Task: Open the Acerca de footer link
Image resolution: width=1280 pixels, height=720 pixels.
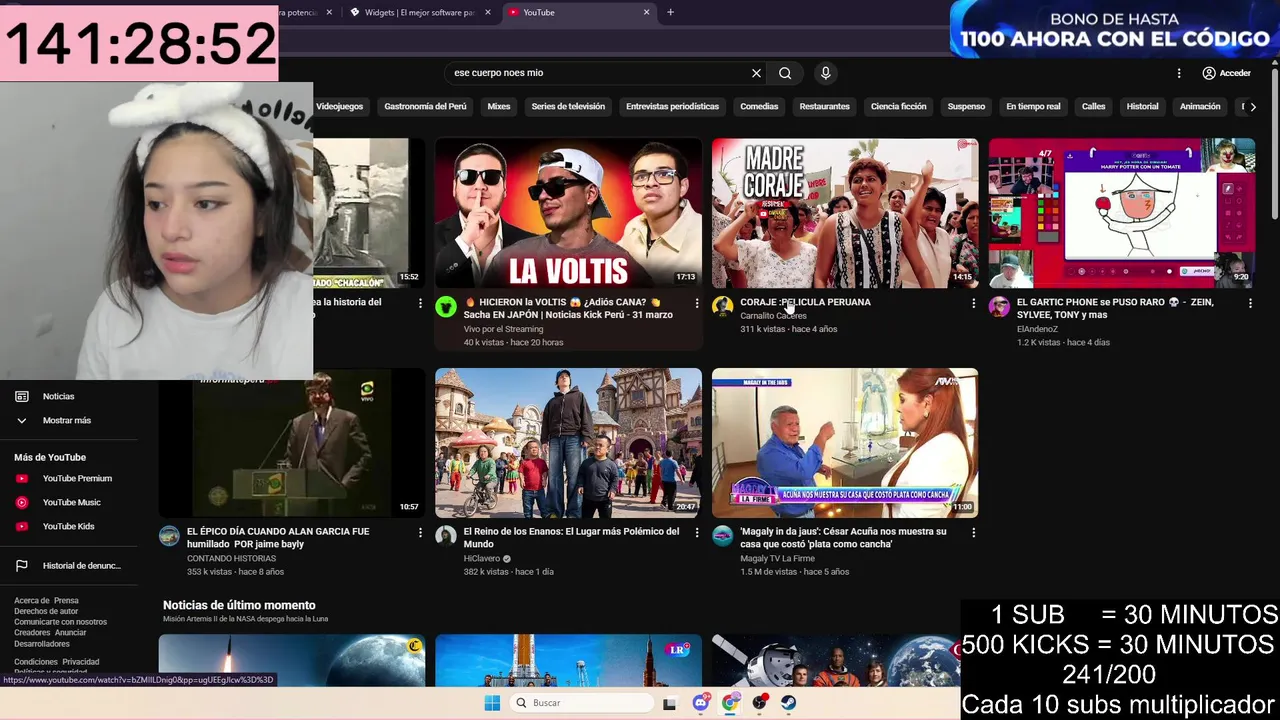Action: 30,601
